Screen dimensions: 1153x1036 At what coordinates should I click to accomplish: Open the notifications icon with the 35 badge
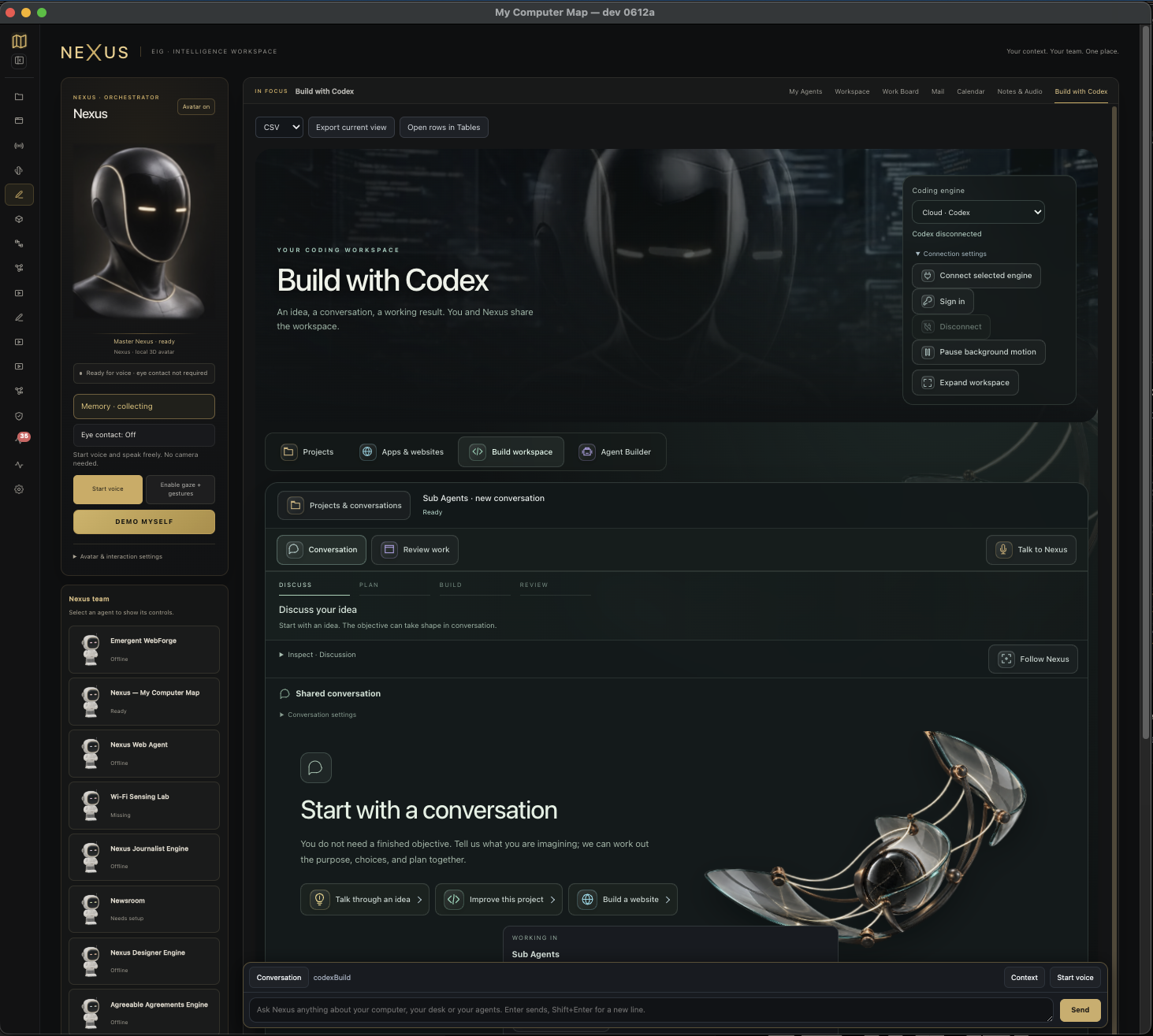pyautogui.click(x=20, y=439)
